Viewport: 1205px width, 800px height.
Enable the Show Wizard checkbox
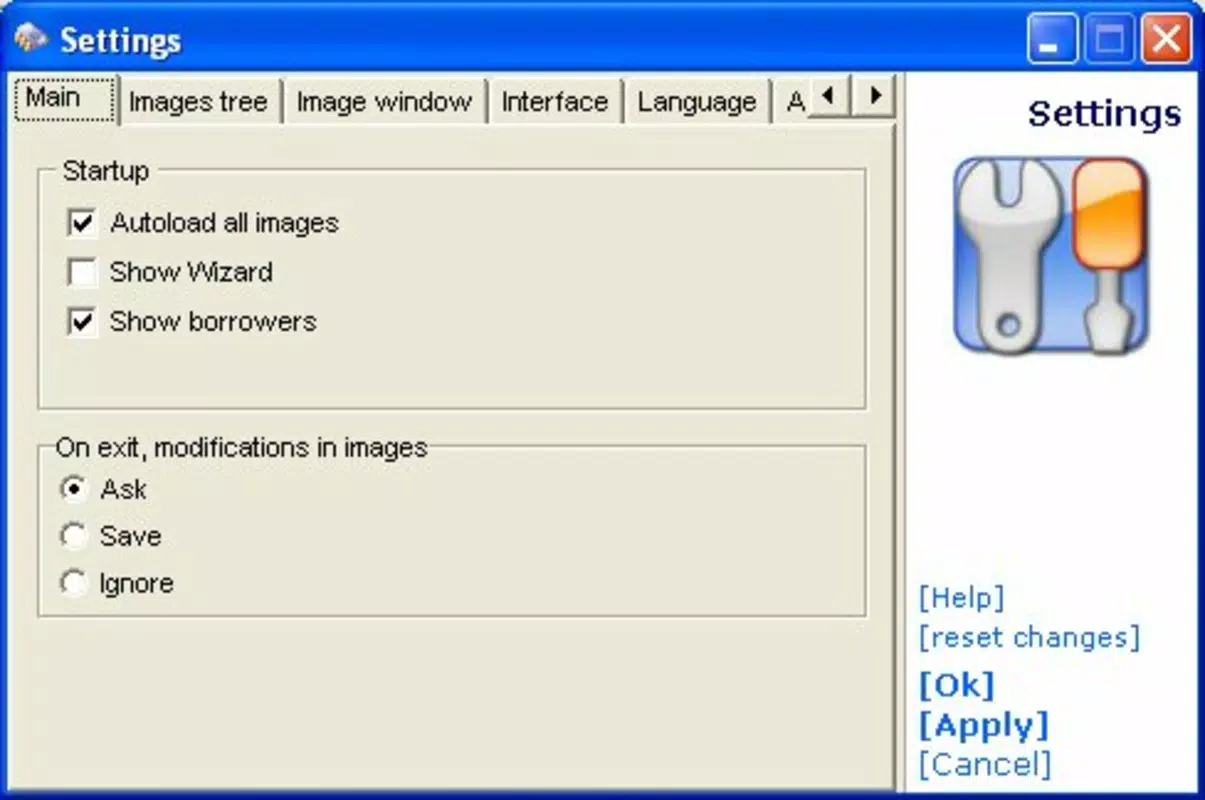[x=82, y=272]
